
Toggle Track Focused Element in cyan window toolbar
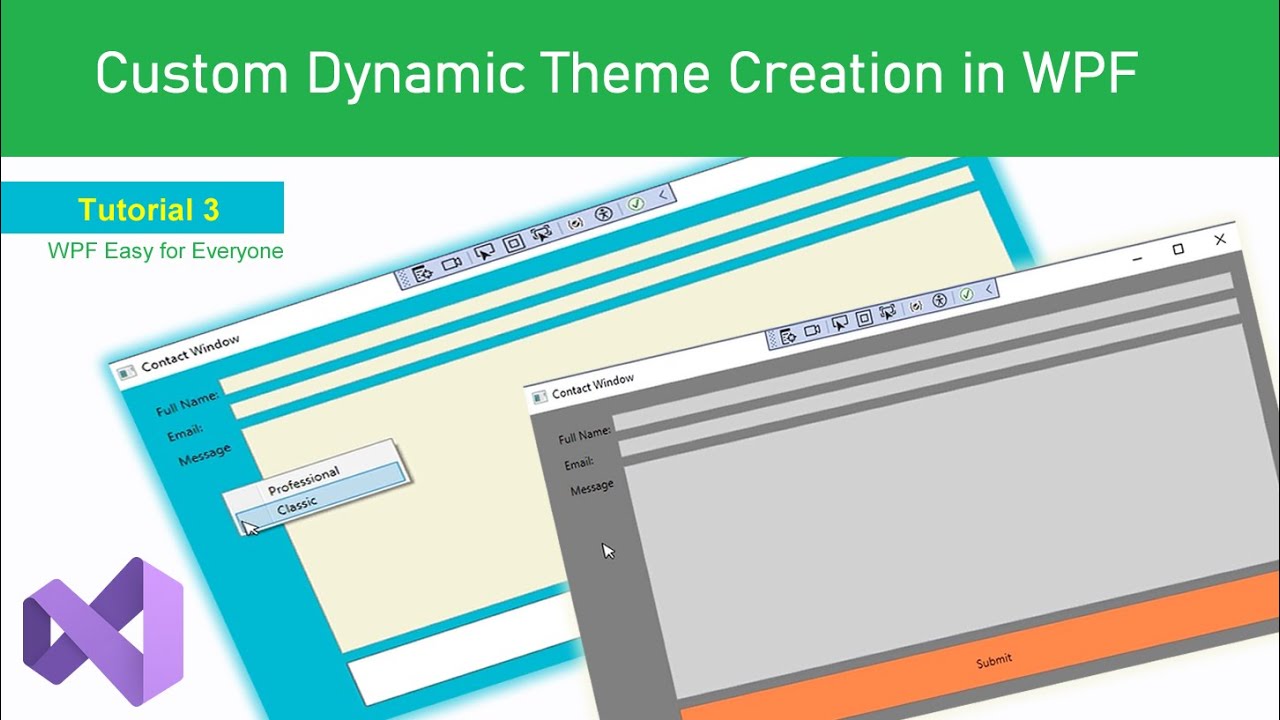(x=541, y=234)
